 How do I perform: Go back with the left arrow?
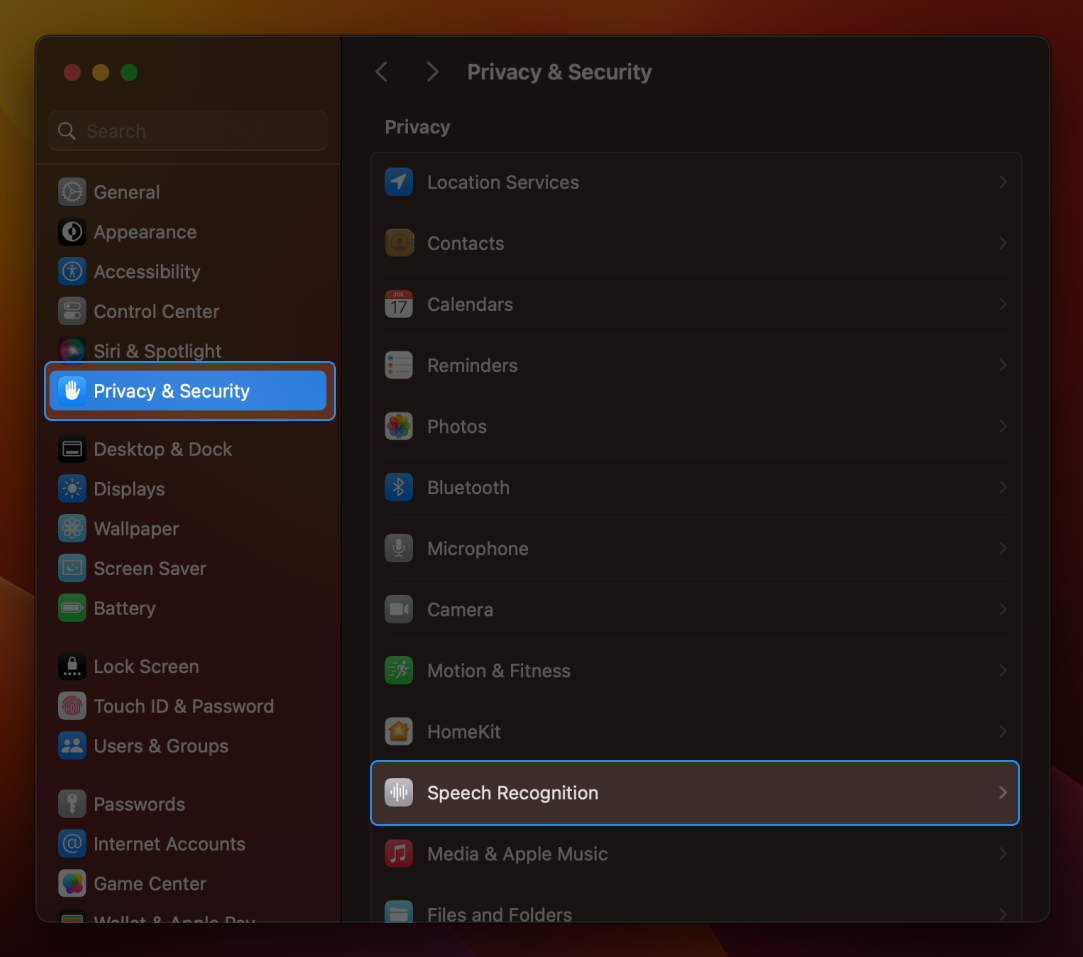coord(382,72)
